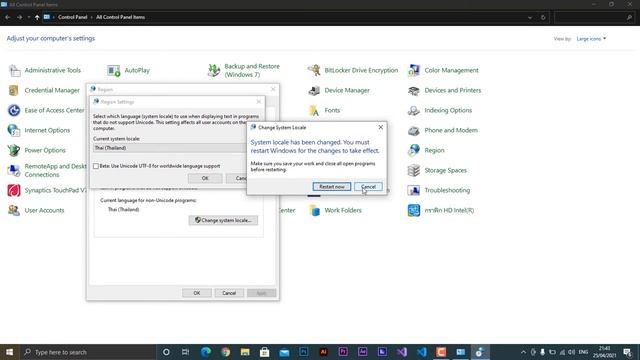Open Microsoft Edge from the taskbar

tap(206, 352)
